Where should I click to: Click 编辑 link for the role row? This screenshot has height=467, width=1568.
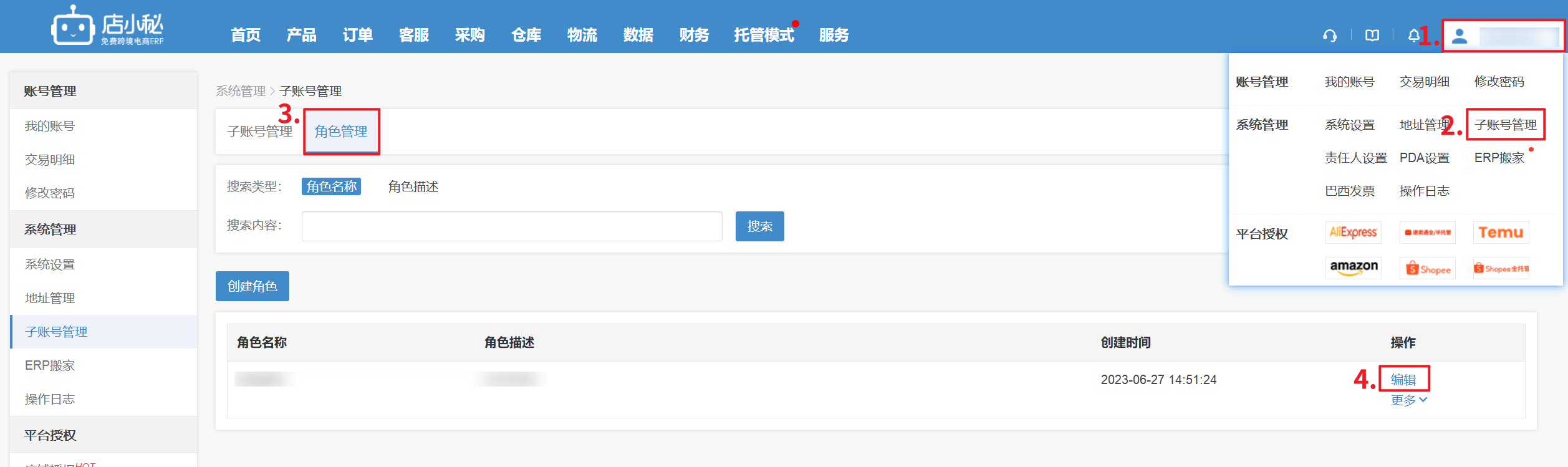click(x=1403, y=380)
